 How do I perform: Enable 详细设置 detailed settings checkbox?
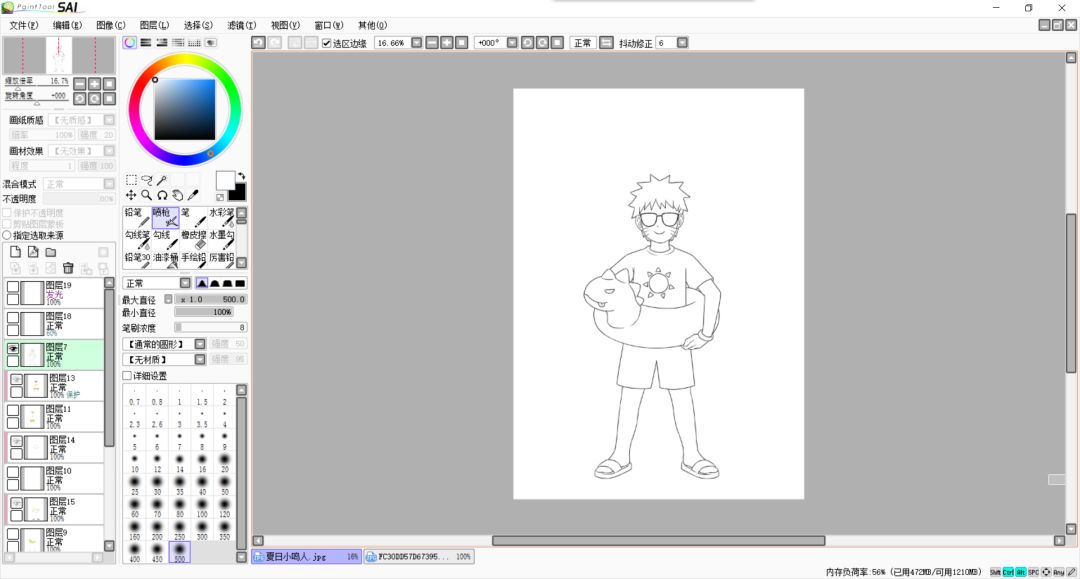pyautogui.click(x=127, y=376)
